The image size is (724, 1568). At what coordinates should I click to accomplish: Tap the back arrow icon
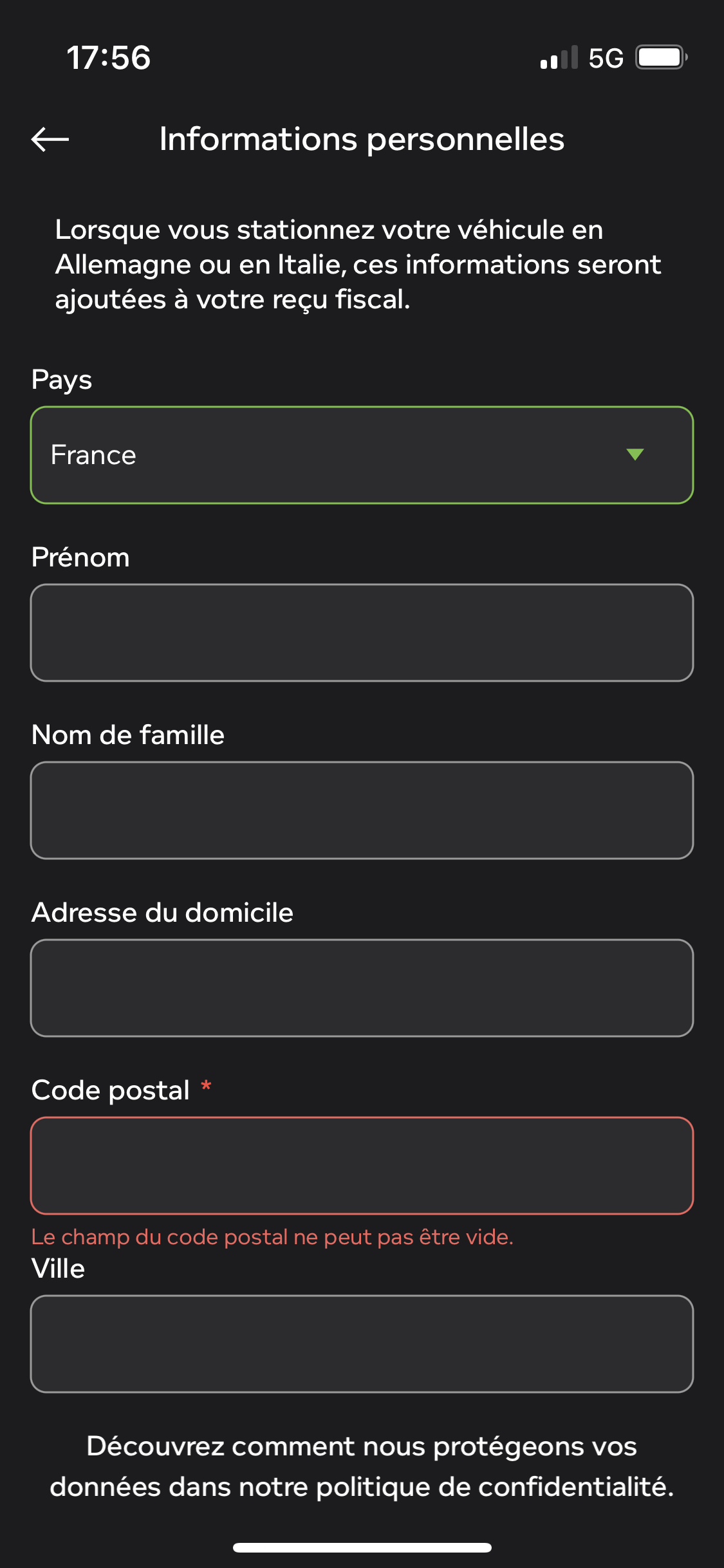50,138
